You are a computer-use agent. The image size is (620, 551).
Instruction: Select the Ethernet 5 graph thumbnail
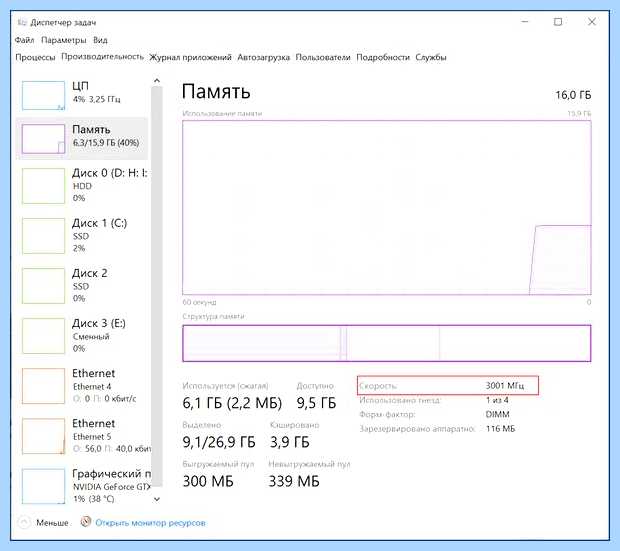click(43, 436)
